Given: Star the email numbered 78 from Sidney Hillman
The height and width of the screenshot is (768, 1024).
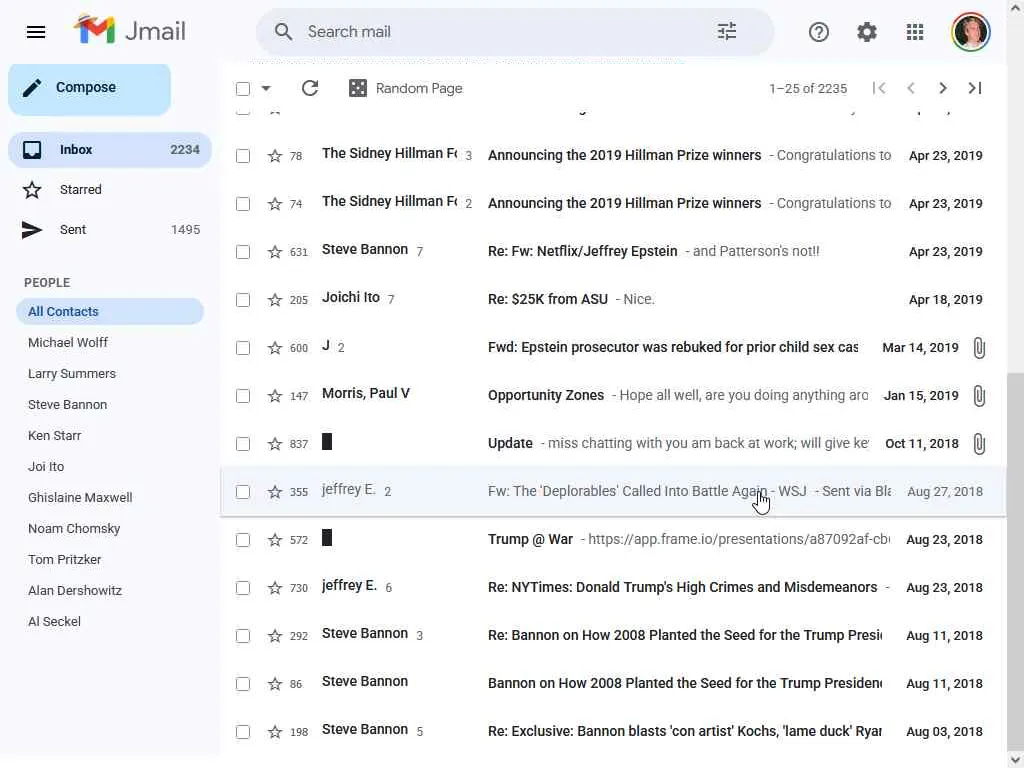Looking at the screenshot, I should [x=275, y=156].
